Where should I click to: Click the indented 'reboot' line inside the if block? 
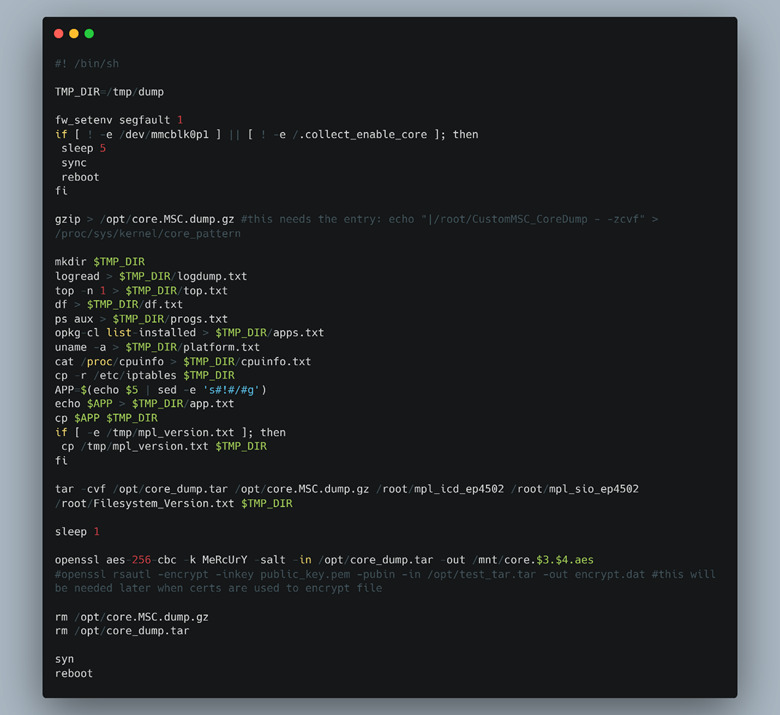(x=80, y=177)
